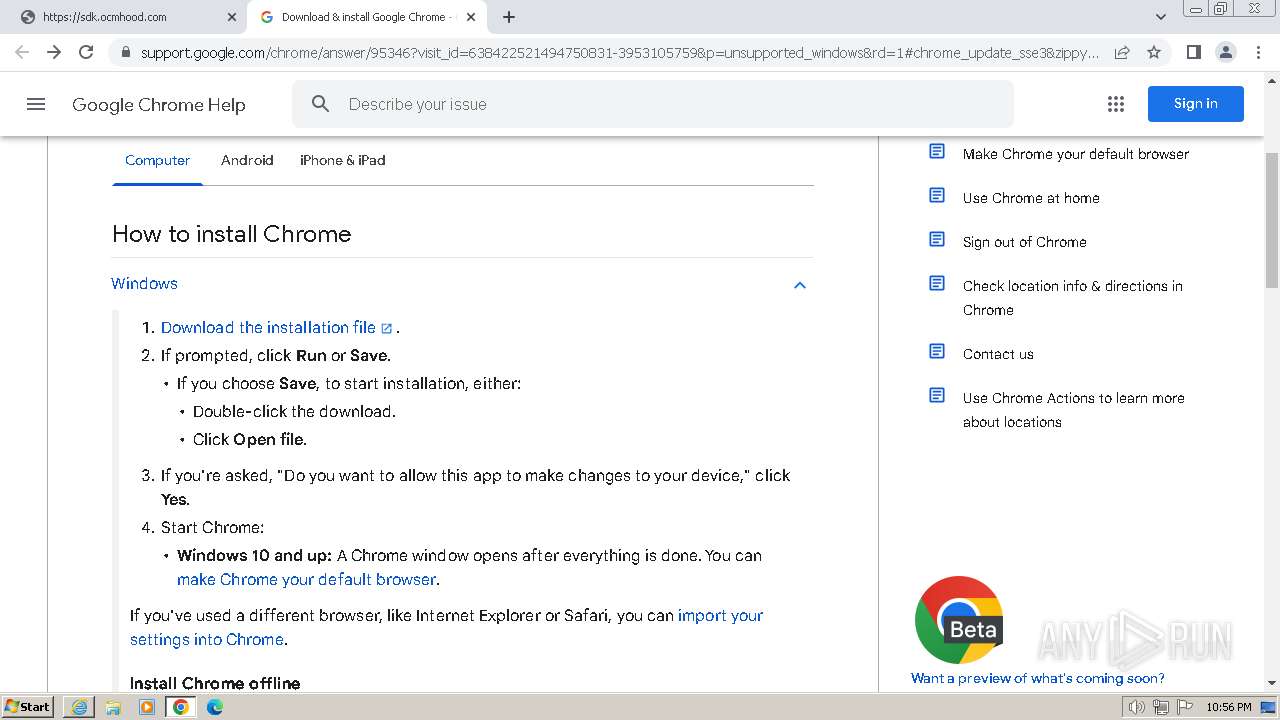Click the Google Chrome Help title

tap(158, 104)
